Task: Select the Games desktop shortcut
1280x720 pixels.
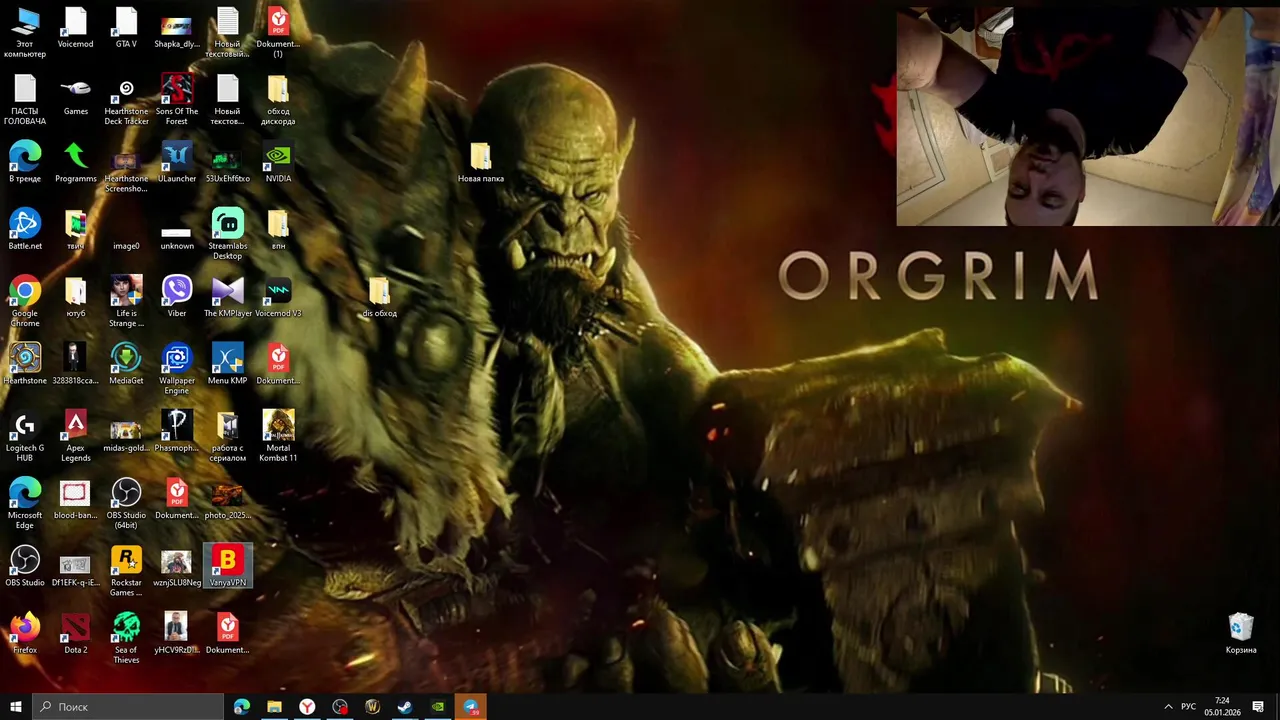Action: [75, 95]
